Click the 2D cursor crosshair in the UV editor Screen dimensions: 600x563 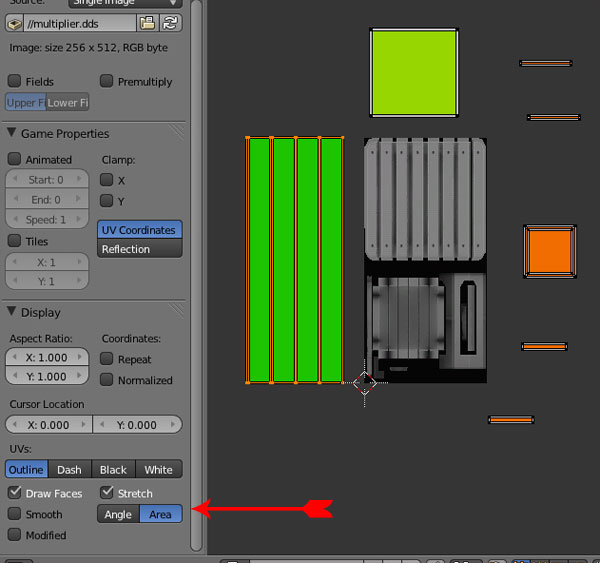point(364,382)
